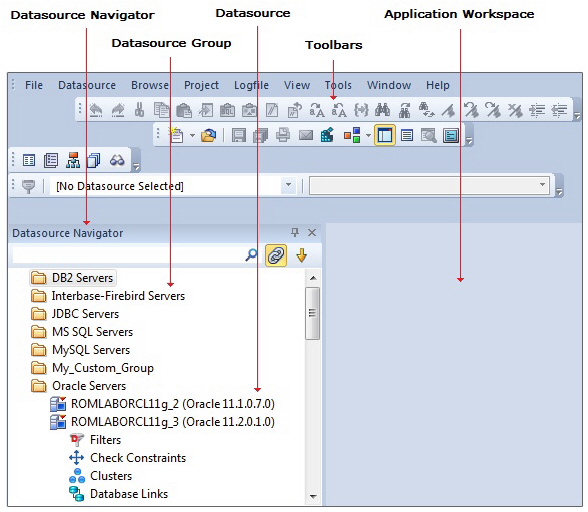Toggle the highlighted window layout toolbar button
Viewport: 588px width, 512px height.
click(385, 135)
